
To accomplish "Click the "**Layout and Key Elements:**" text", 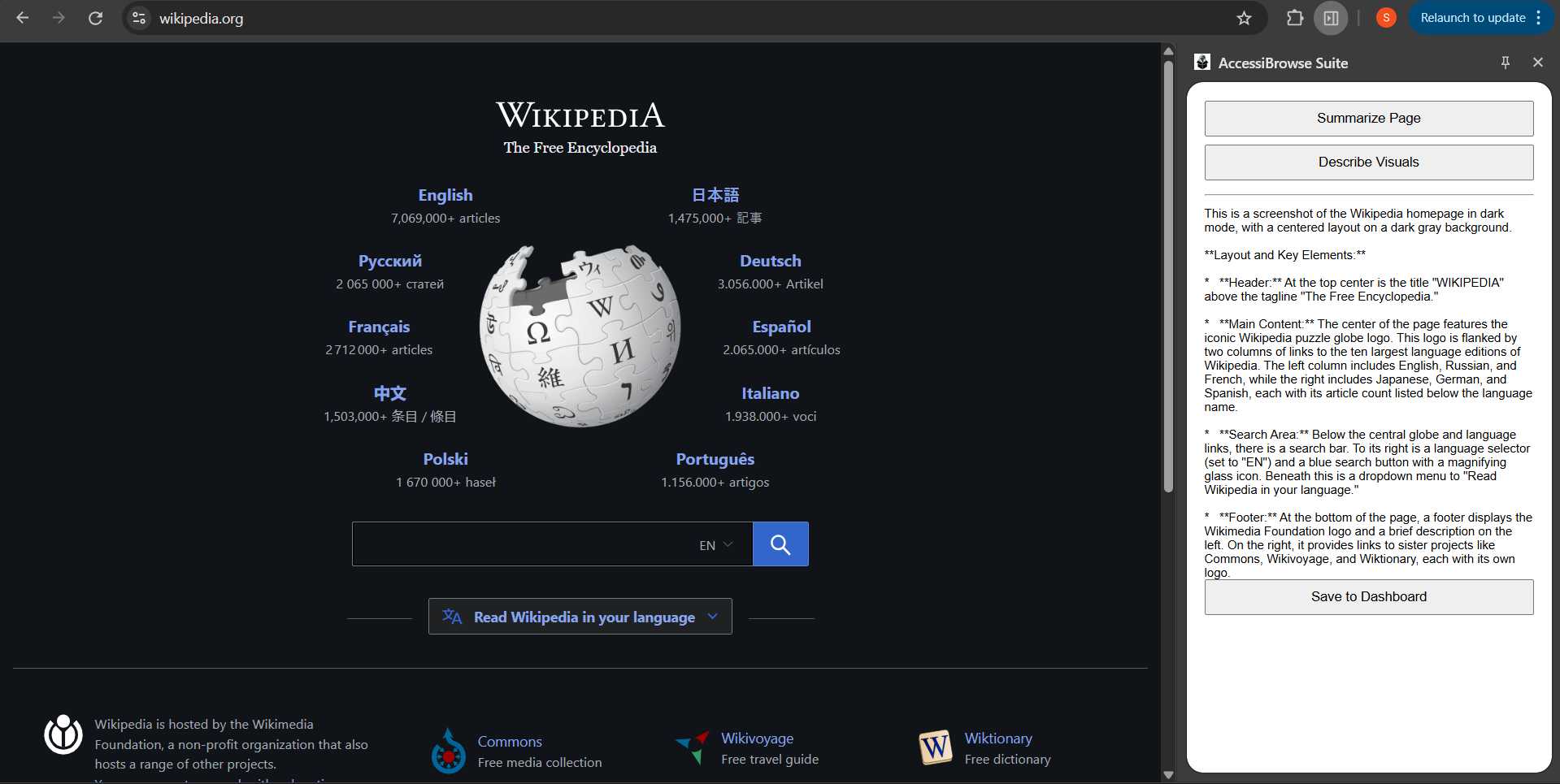I will click(x=1285, y=255).
